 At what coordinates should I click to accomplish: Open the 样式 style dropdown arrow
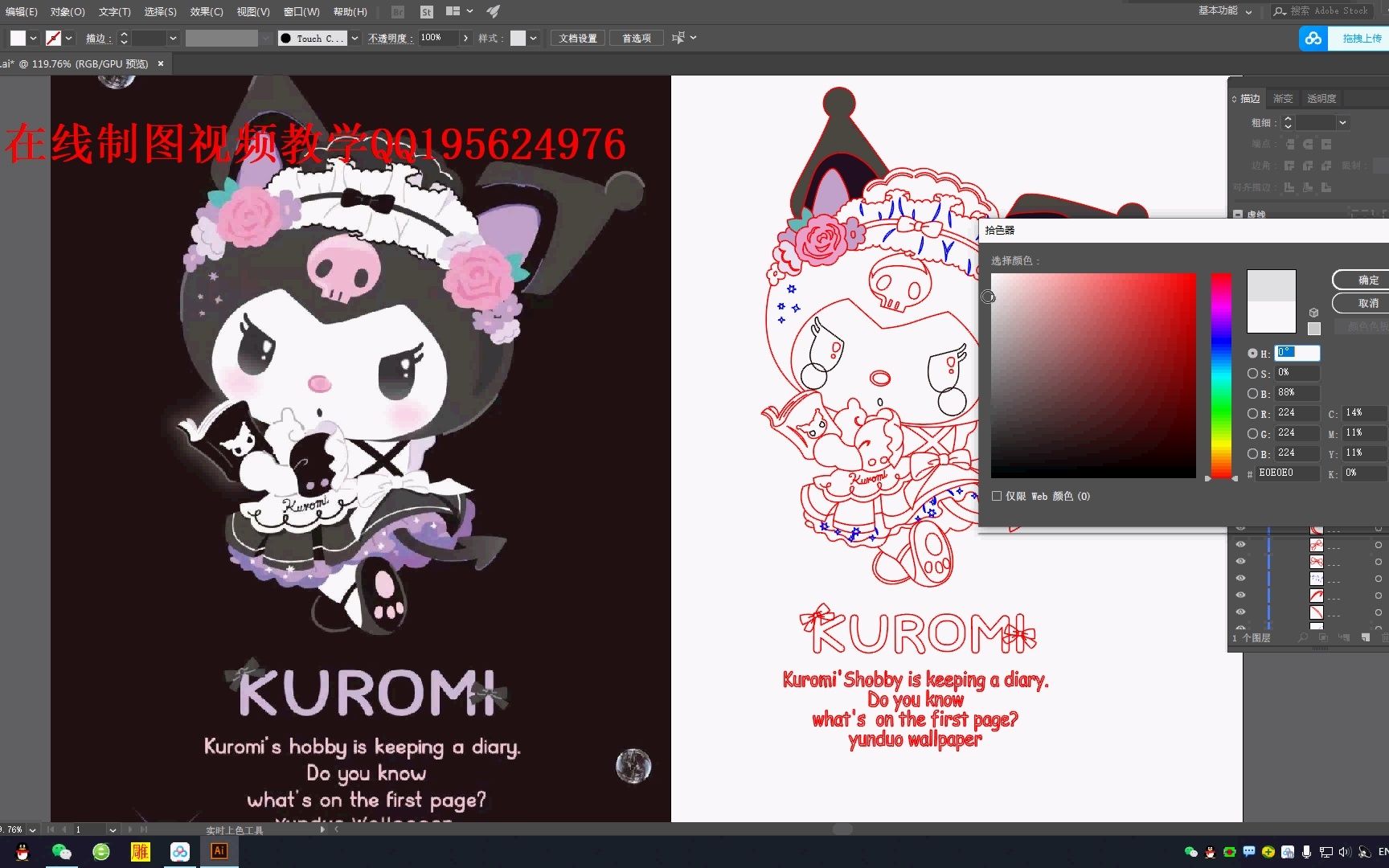[533, 38]
